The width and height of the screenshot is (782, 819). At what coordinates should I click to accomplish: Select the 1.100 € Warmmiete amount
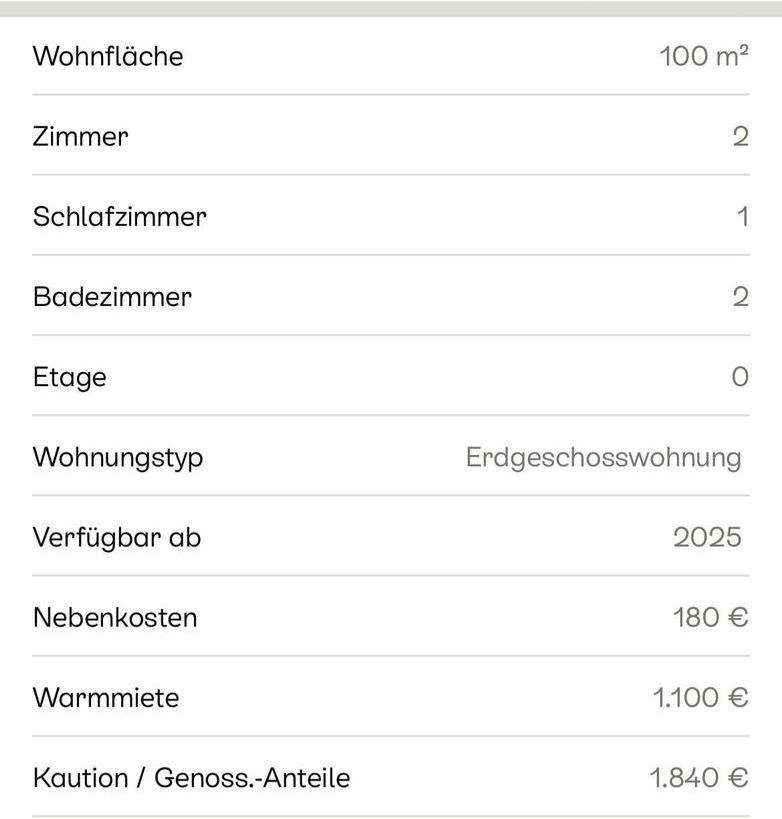700,697
